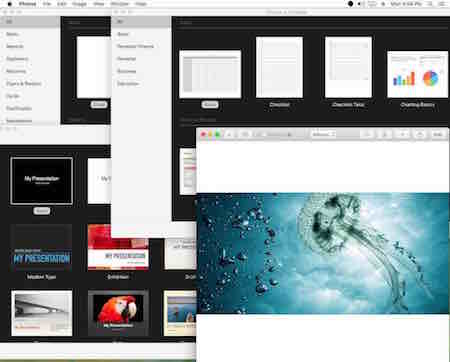
Task: Choose the white Keynote theme thumbnail
Action: point(99,181)
